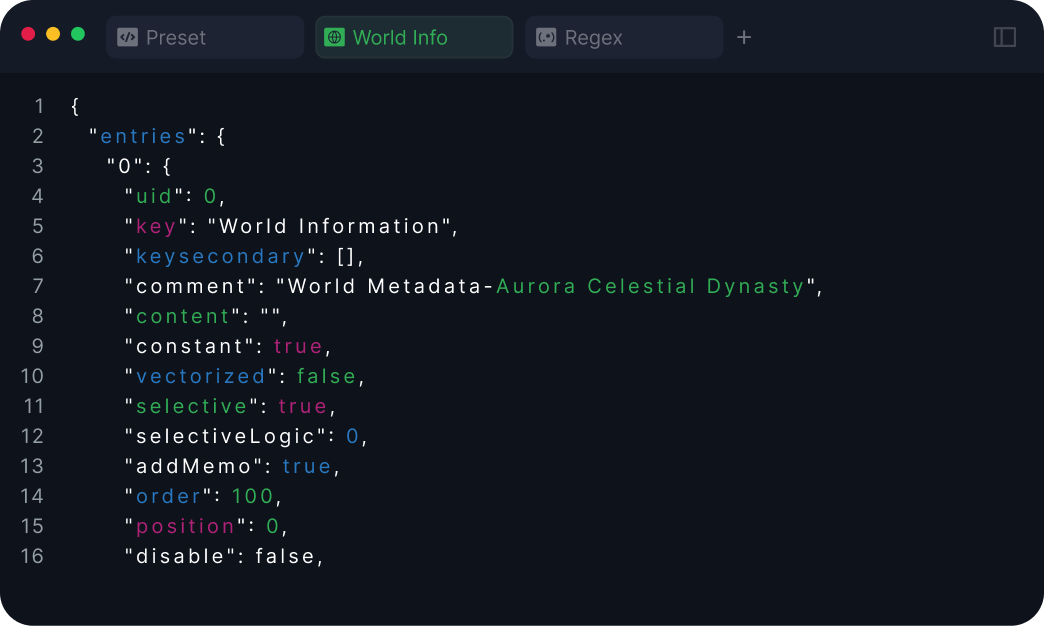Collapse the "entries" object on line 2
Viewport: 1044px width, 627px height.
tap(221, 136)
